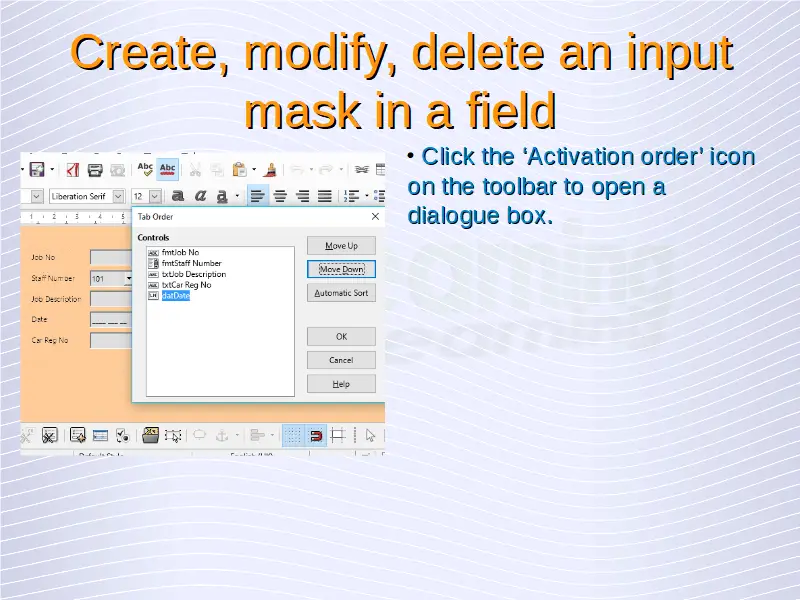Screen dimensions: 800x600
Task: Select the Clone Formatting paintbrush
Action: point(271,169)
